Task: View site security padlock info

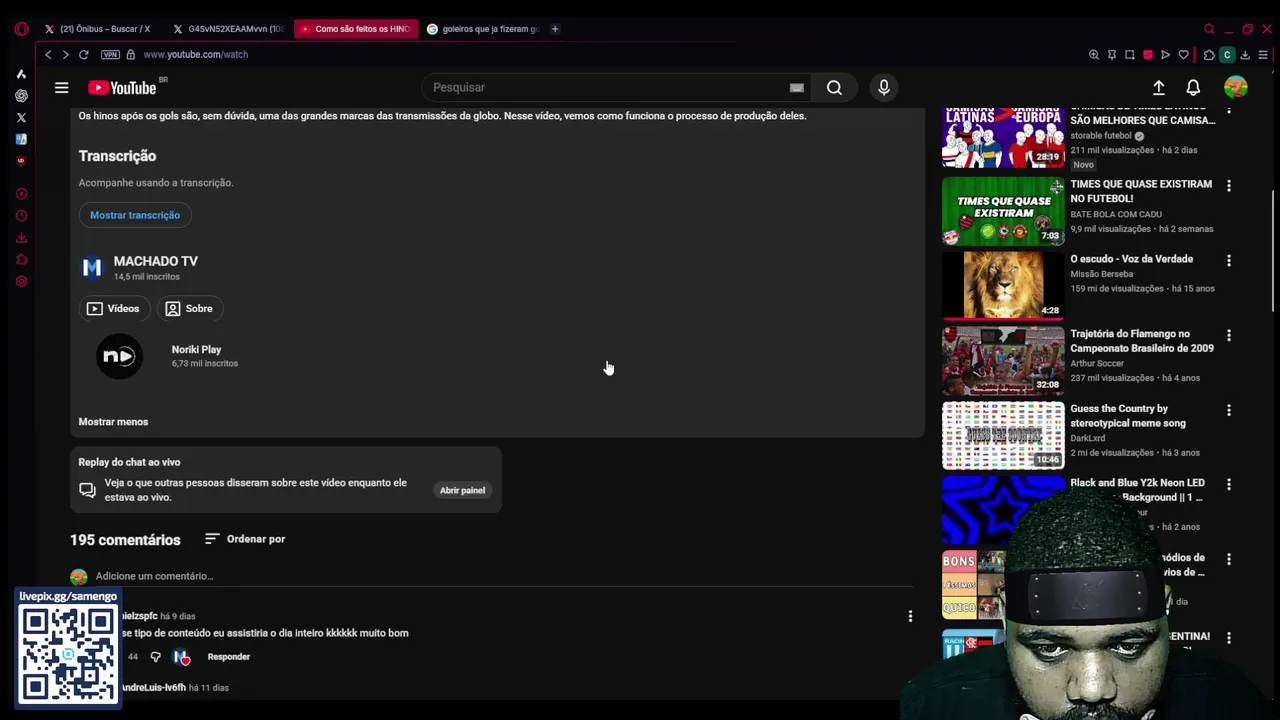Action: tap(130, 55)
